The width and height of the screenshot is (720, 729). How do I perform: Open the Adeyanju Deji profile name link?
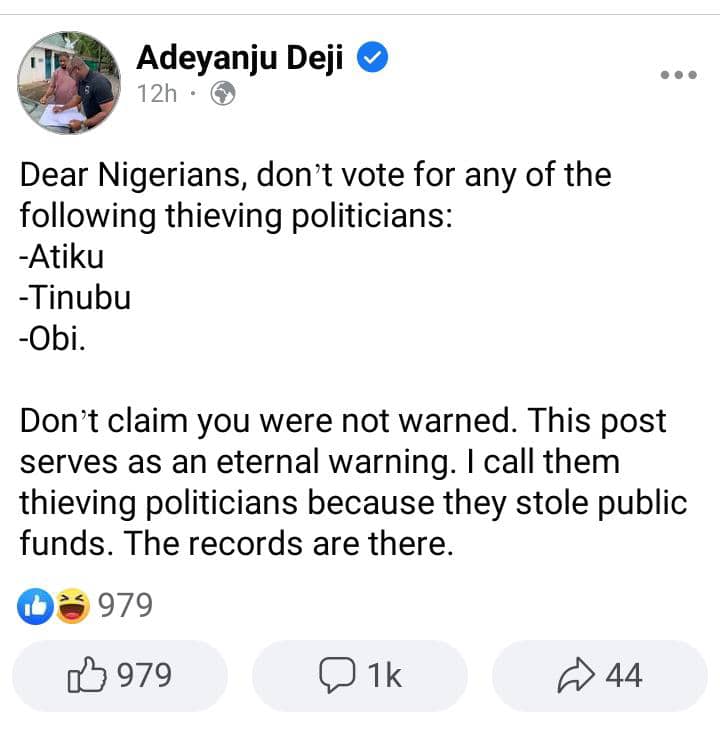(x=240, y=58)
